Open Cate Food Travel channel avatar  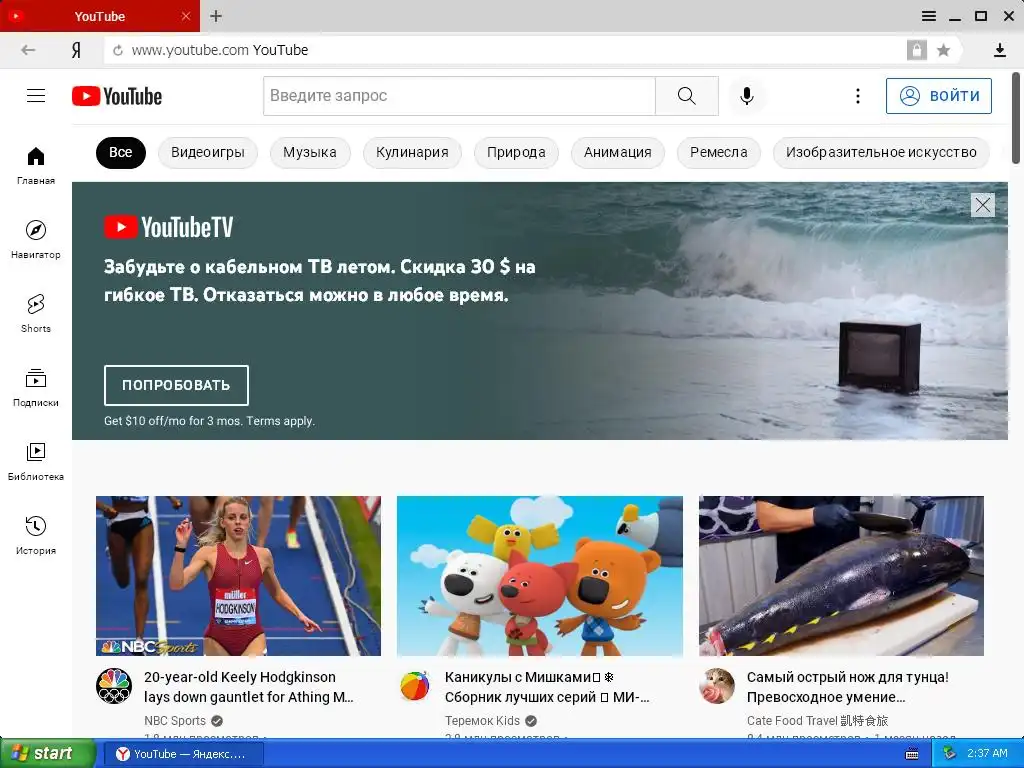click(x=716, y=686)
